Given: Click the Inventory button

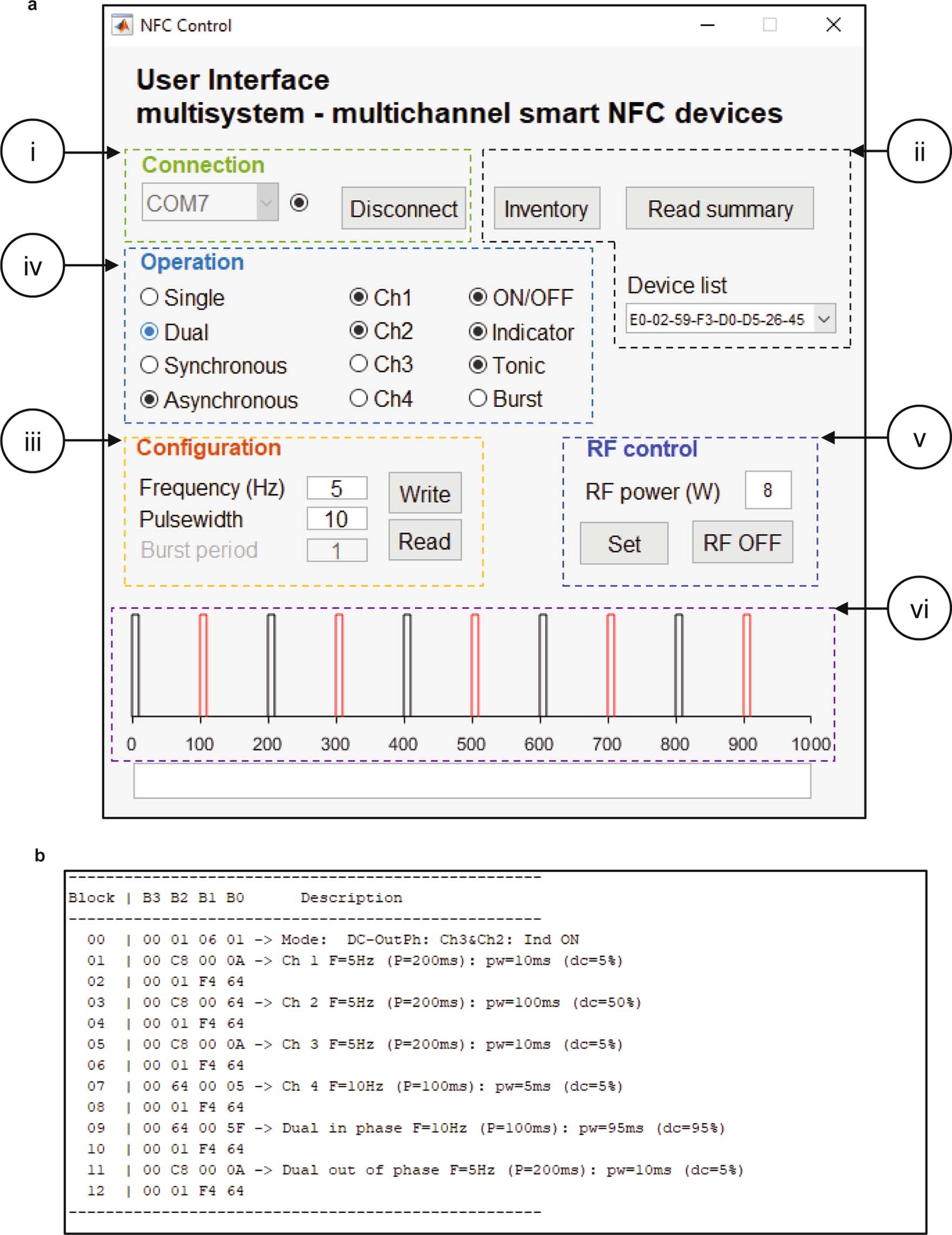Looking at the screenshot, I should (x=546, y=209).
